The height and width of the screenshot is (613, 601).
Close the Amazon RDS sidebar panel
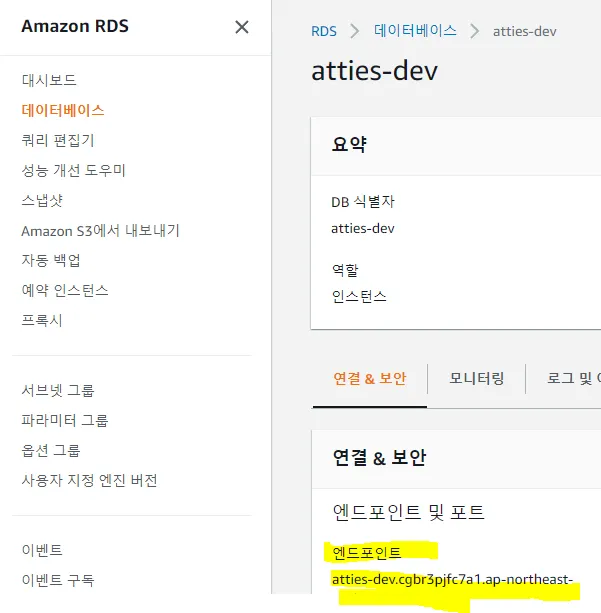[241, 27]
